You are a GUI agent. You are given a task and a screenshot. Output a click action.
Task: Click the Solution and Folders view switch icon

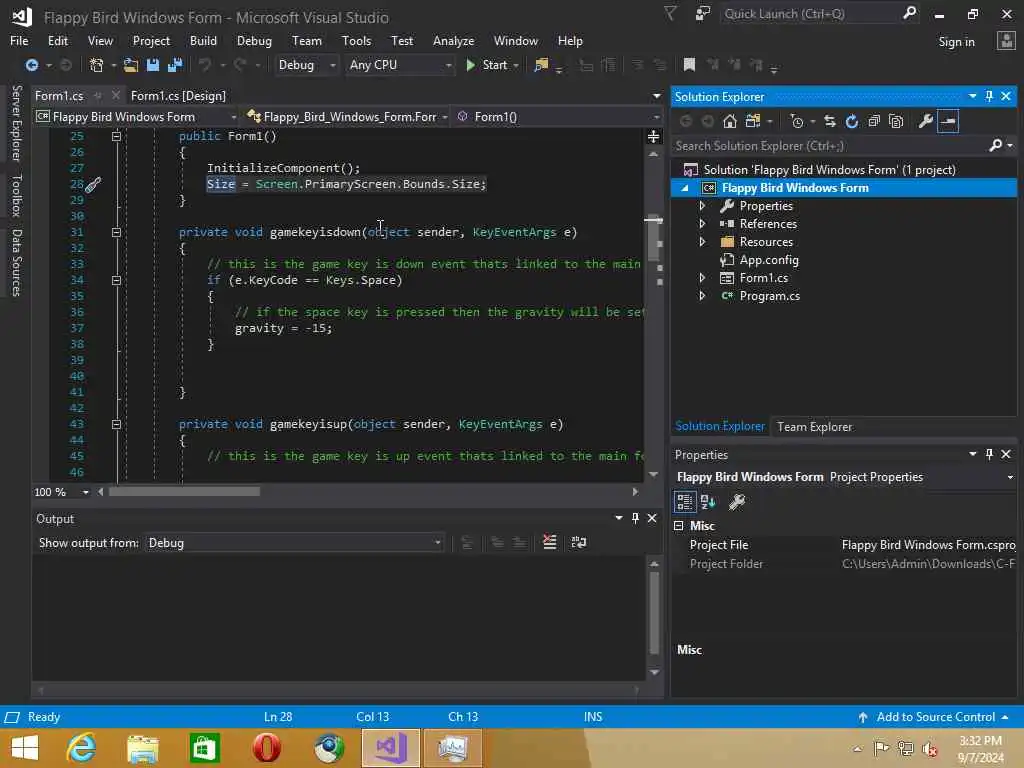click(753, 121)
